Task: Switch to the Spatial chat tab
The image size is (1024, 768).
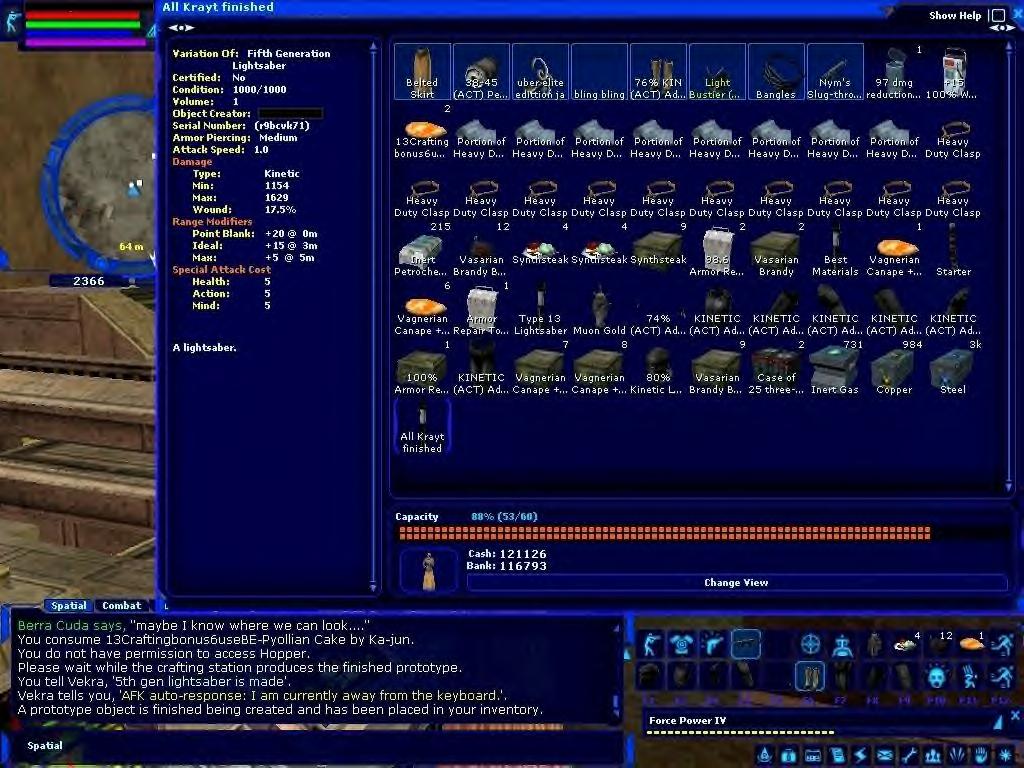Action: click(x=68, y=605)
